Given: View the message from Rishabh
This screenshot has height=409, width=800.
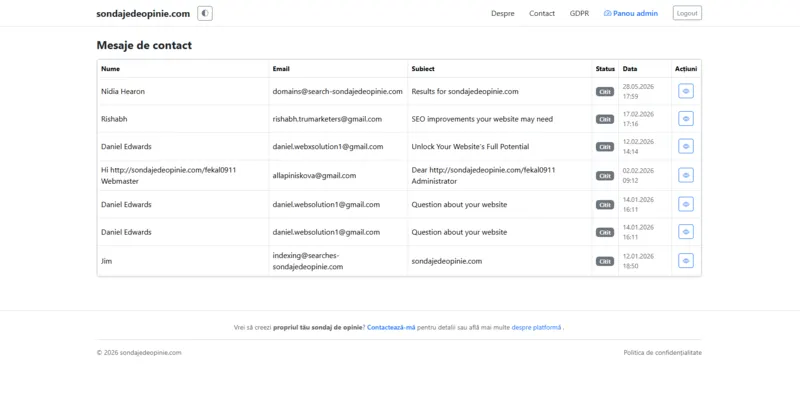Looking at the screenshot, I should pyautogui.click(x=686, y=119).
